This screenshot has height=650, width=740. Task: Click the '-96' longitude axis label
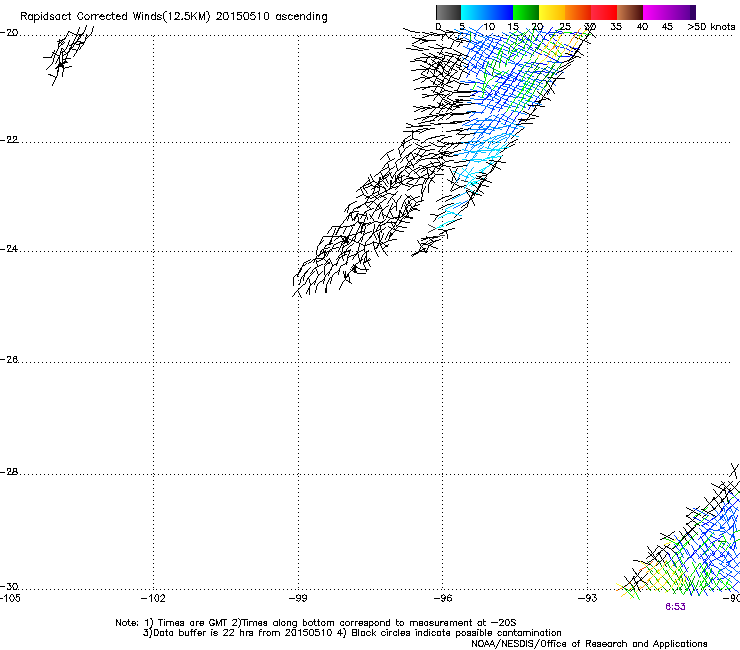[x=443, y=598]
